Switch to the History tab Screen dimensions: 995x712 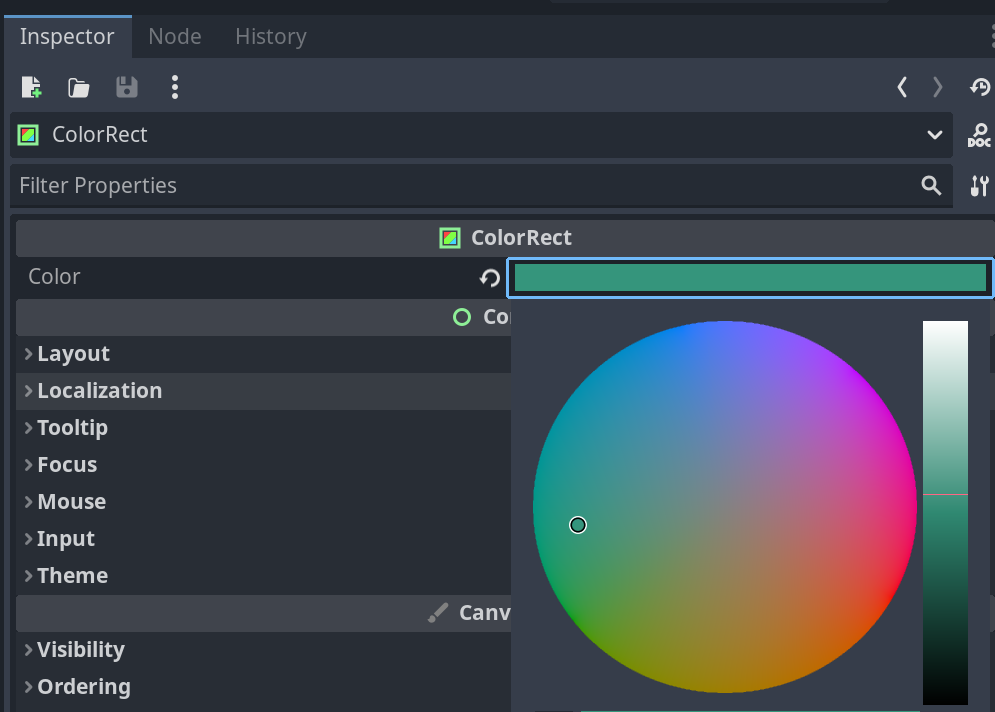coord(270,37)
